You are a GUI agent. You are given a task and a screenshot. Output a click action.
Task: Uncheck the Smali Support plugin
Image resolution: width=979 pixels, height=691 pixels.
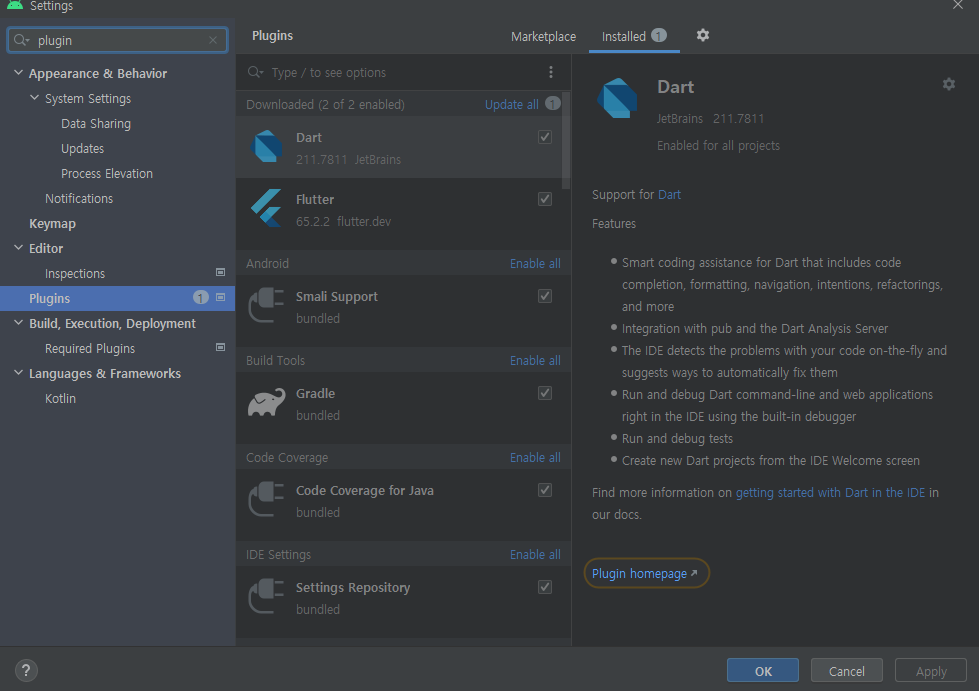tap(545, 296)
